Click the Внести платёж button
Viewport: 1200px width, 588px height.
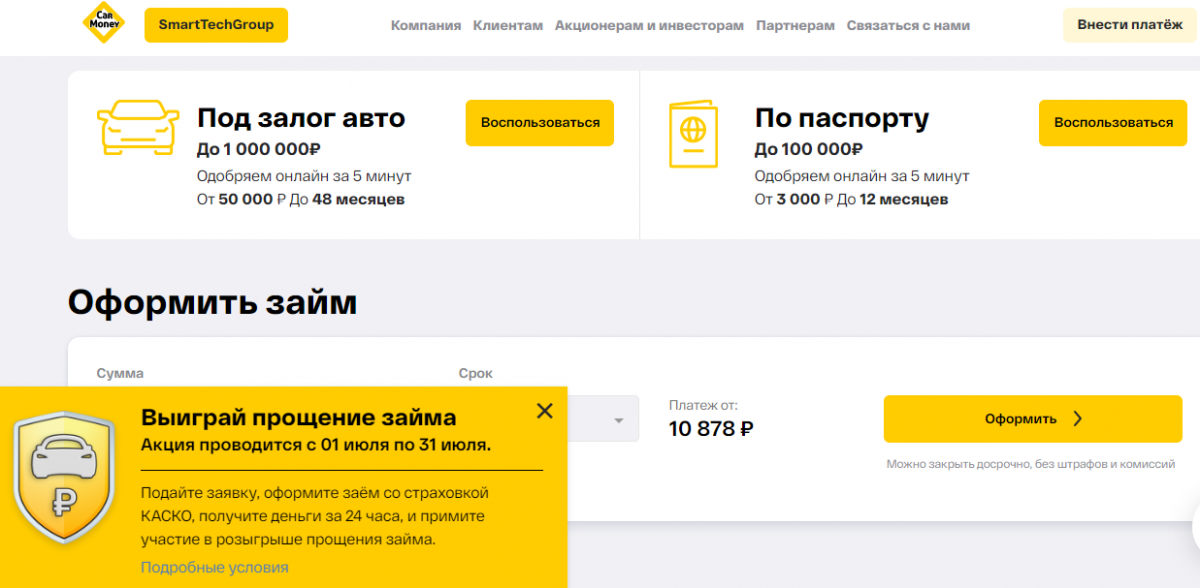(1130, 25)
